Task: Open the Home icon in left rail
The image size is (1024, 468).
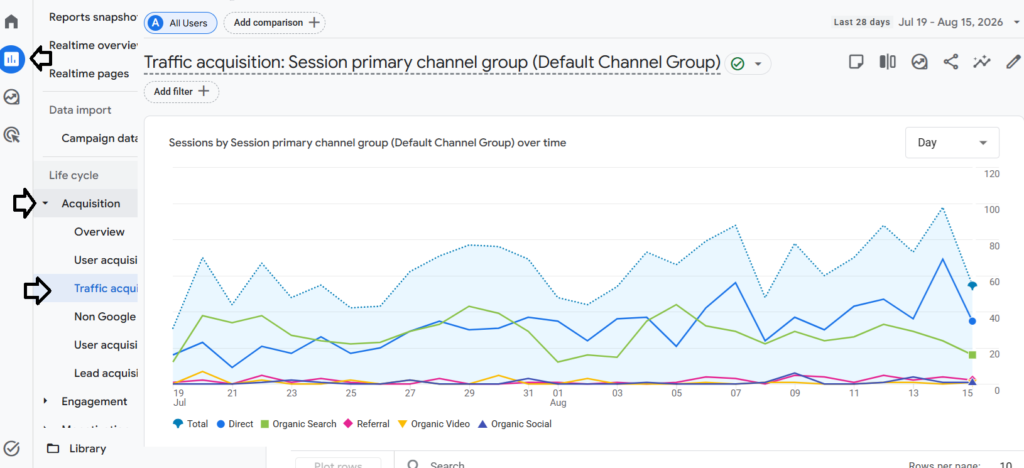Action: coord(12,22)
